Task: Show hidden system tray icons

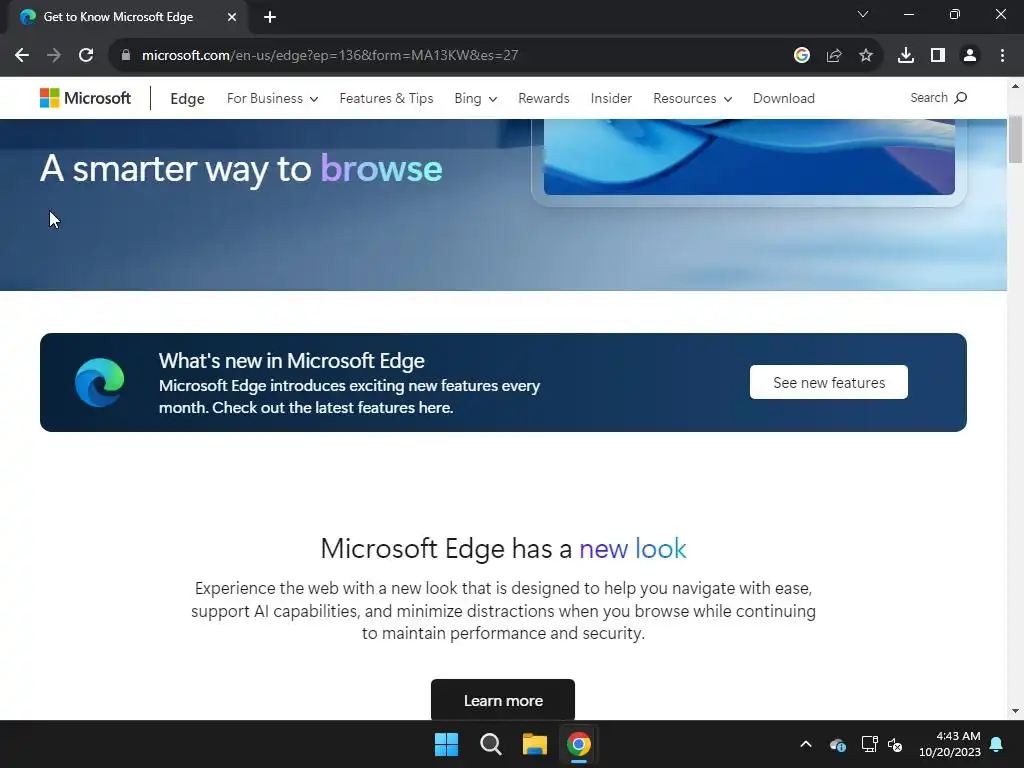Action: click(x=806, y=744)
